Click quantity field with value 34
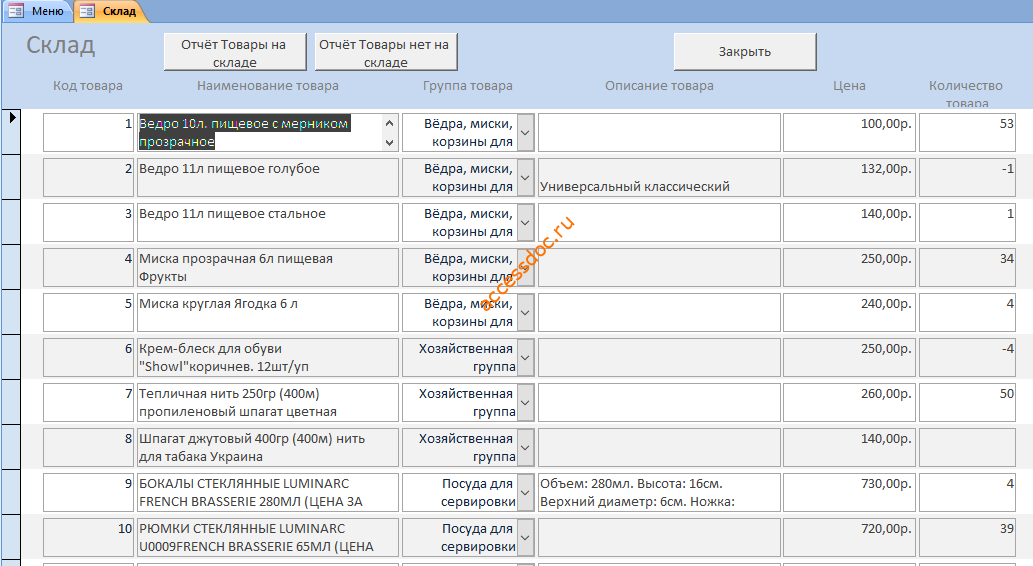This screenshot has width=1033, height=566. coord(967,267)
